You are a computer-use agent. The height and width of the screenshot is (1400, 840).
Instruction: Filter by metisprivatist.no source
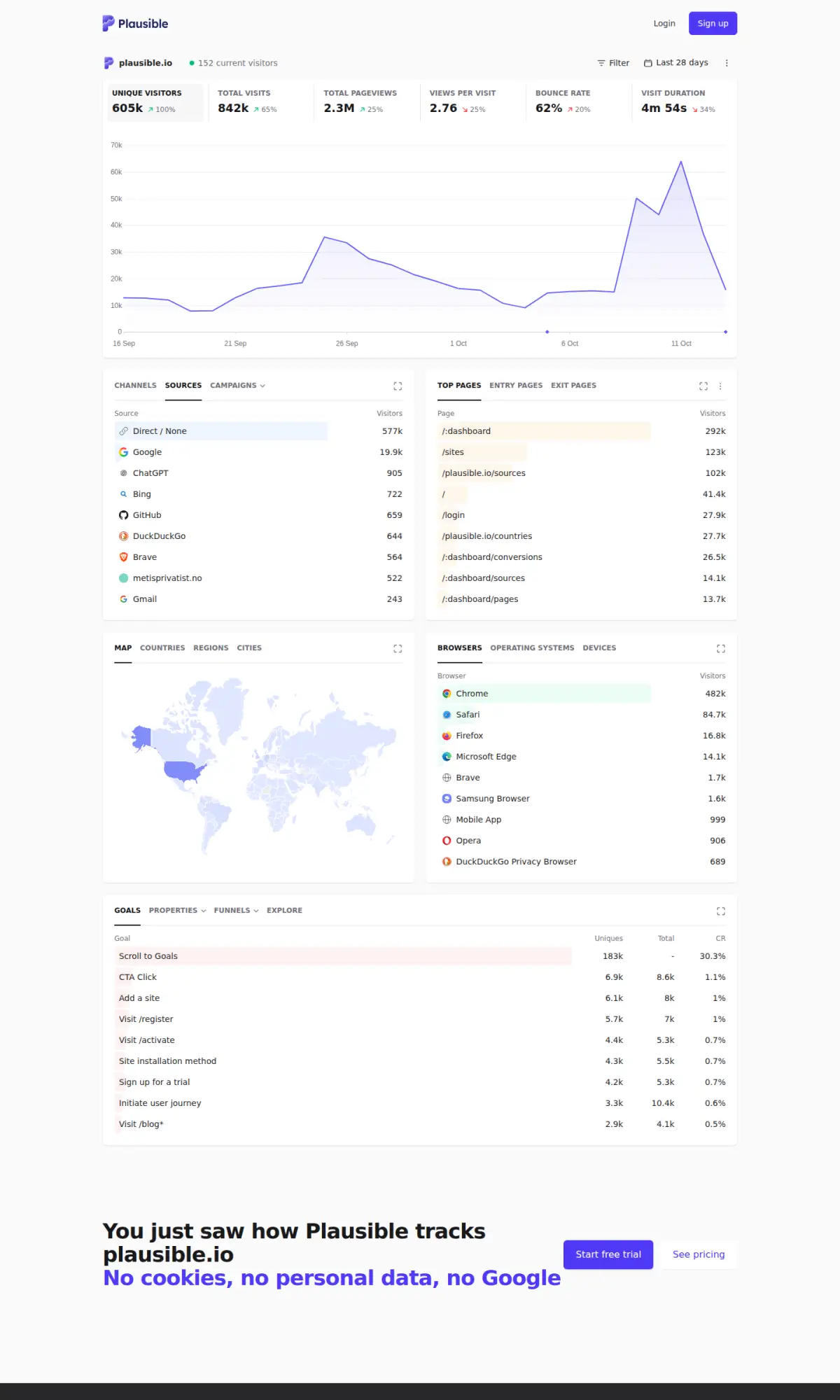pyautogui.click(x=258, y=578)
